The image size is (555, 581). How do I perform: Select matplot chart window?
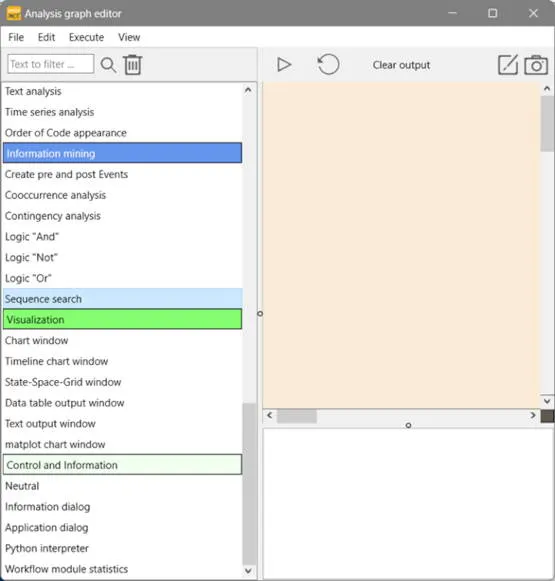tap(123, 444)
